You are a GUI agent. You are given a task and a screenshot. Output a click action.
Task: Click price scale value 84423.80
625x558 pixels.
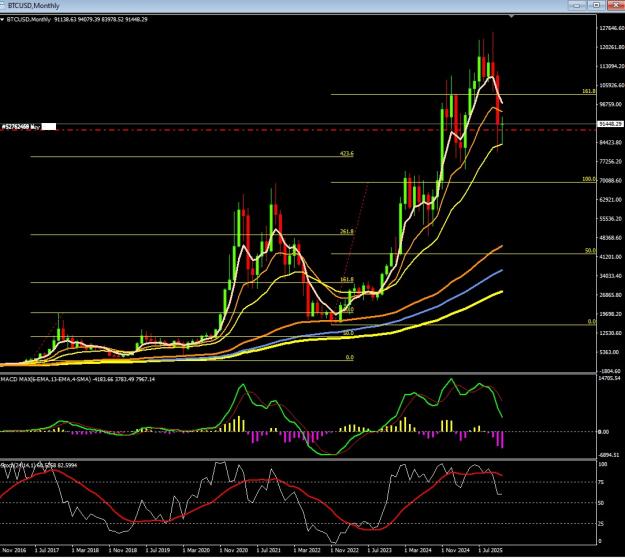[x=611, y=142]
